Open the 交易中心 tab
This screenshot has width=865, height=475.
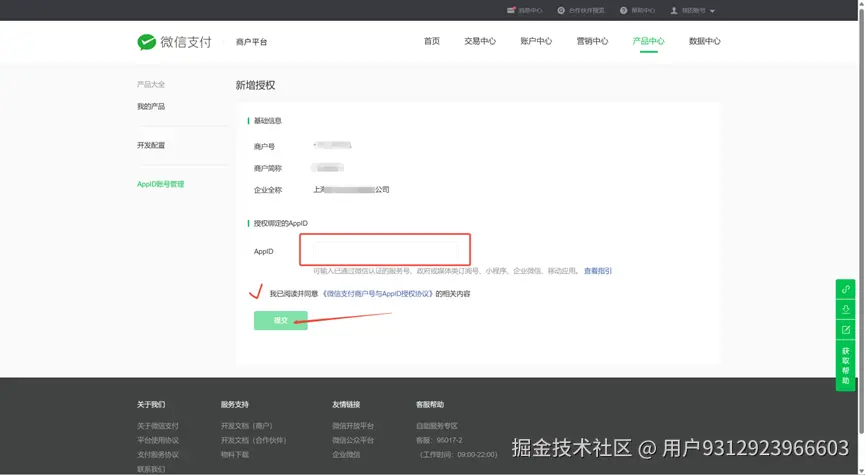coord(480,41)
